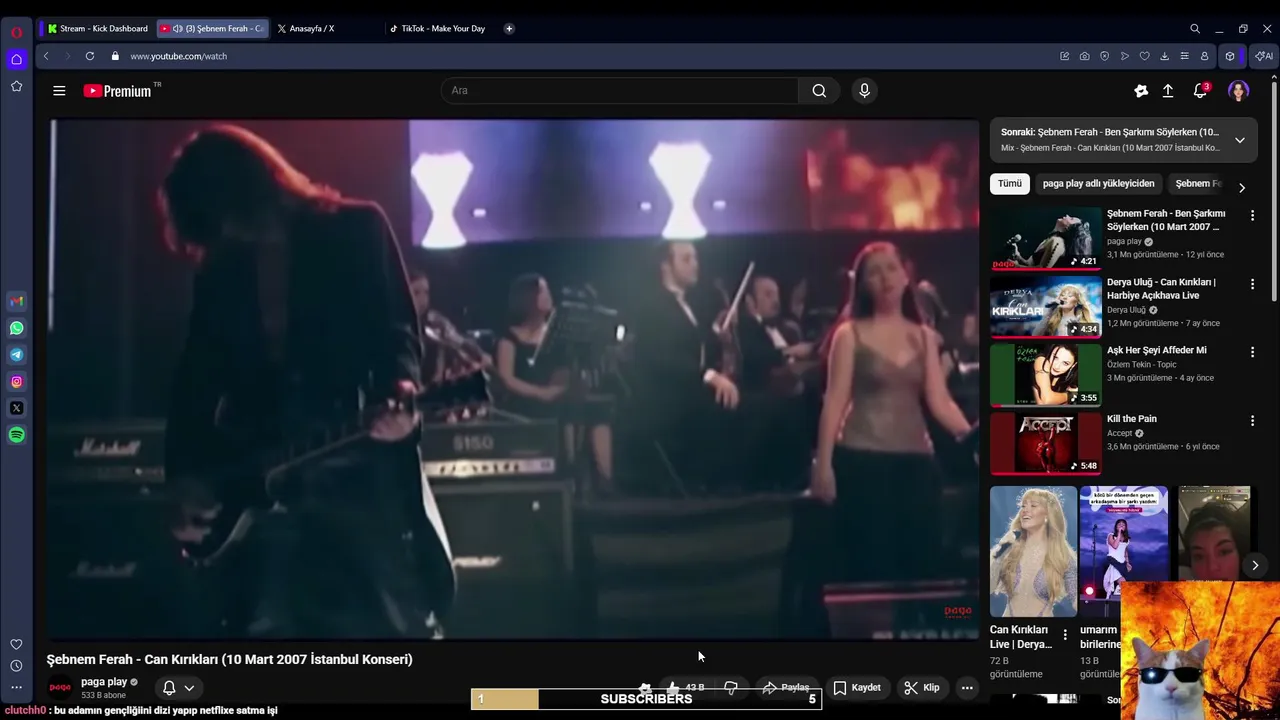Dislike the video with thumbs-down button
Image resolution: width=1280 pixels, height=720 pixels.
731,688
